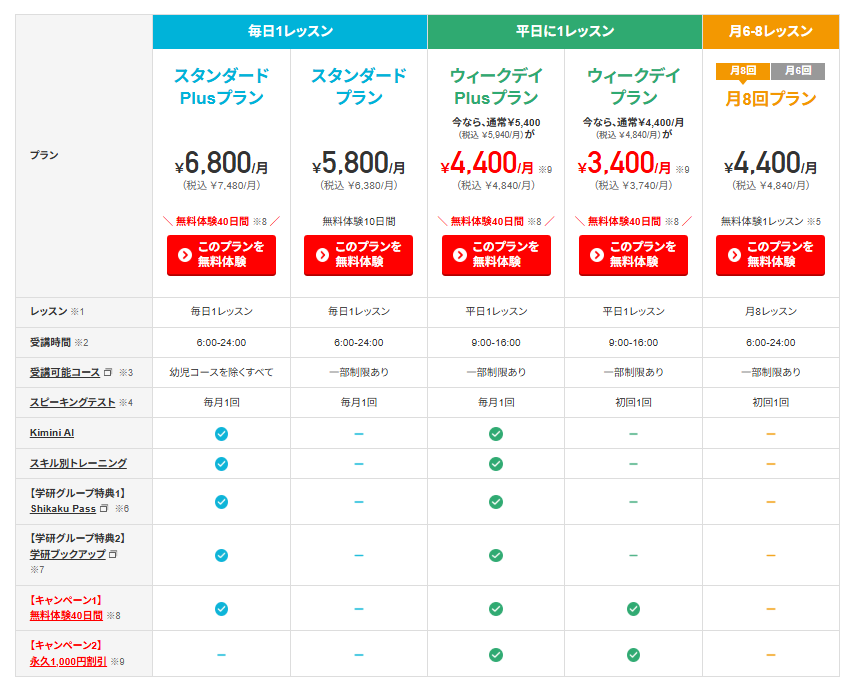Screen dimensions: 853x687
Task: Click external-link icon beside 受講可能コース
Action: 107,373
